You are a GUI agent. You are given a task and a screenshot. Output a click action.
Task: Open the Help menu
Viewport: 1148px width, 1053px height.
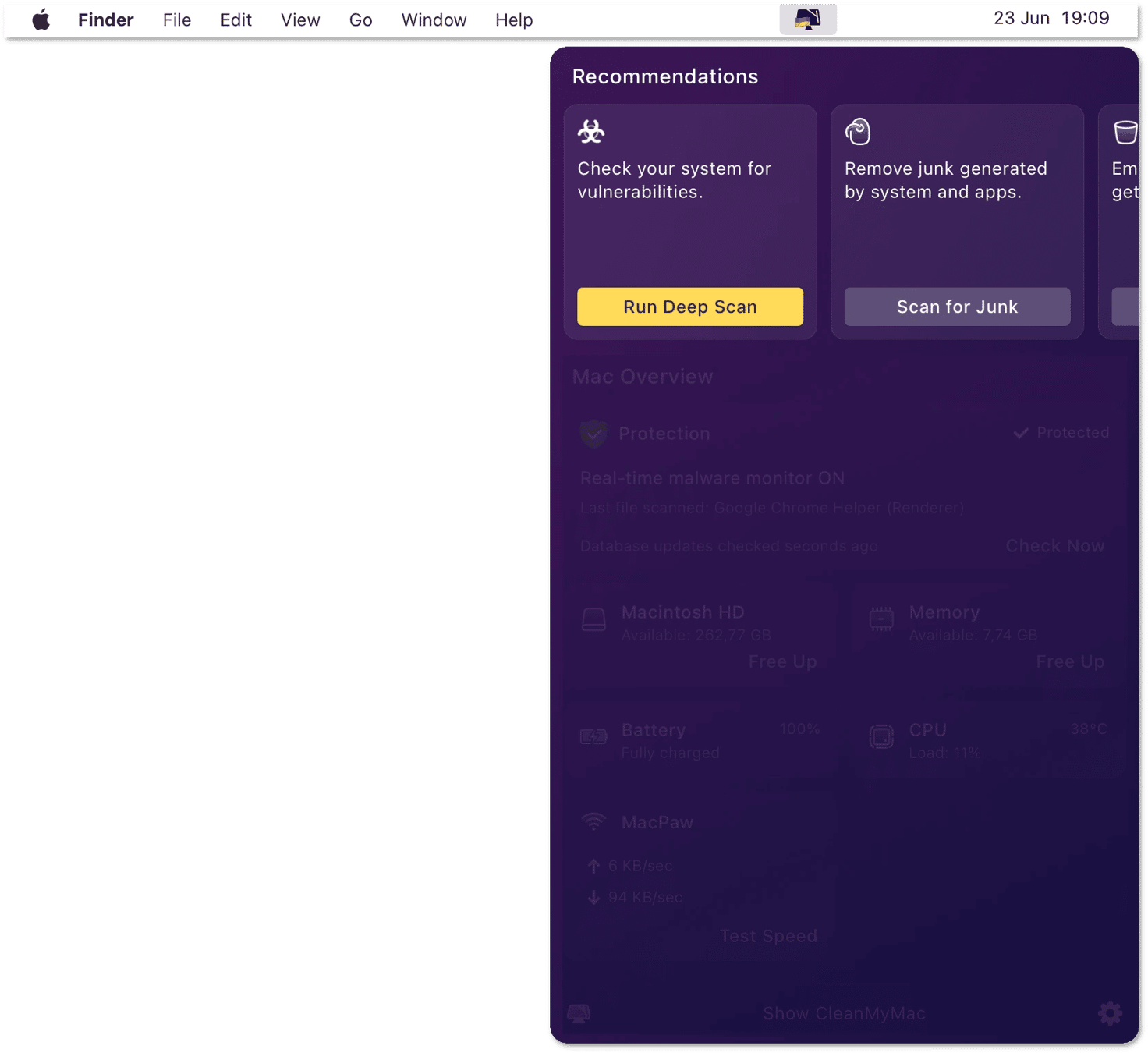coord(514,20)
